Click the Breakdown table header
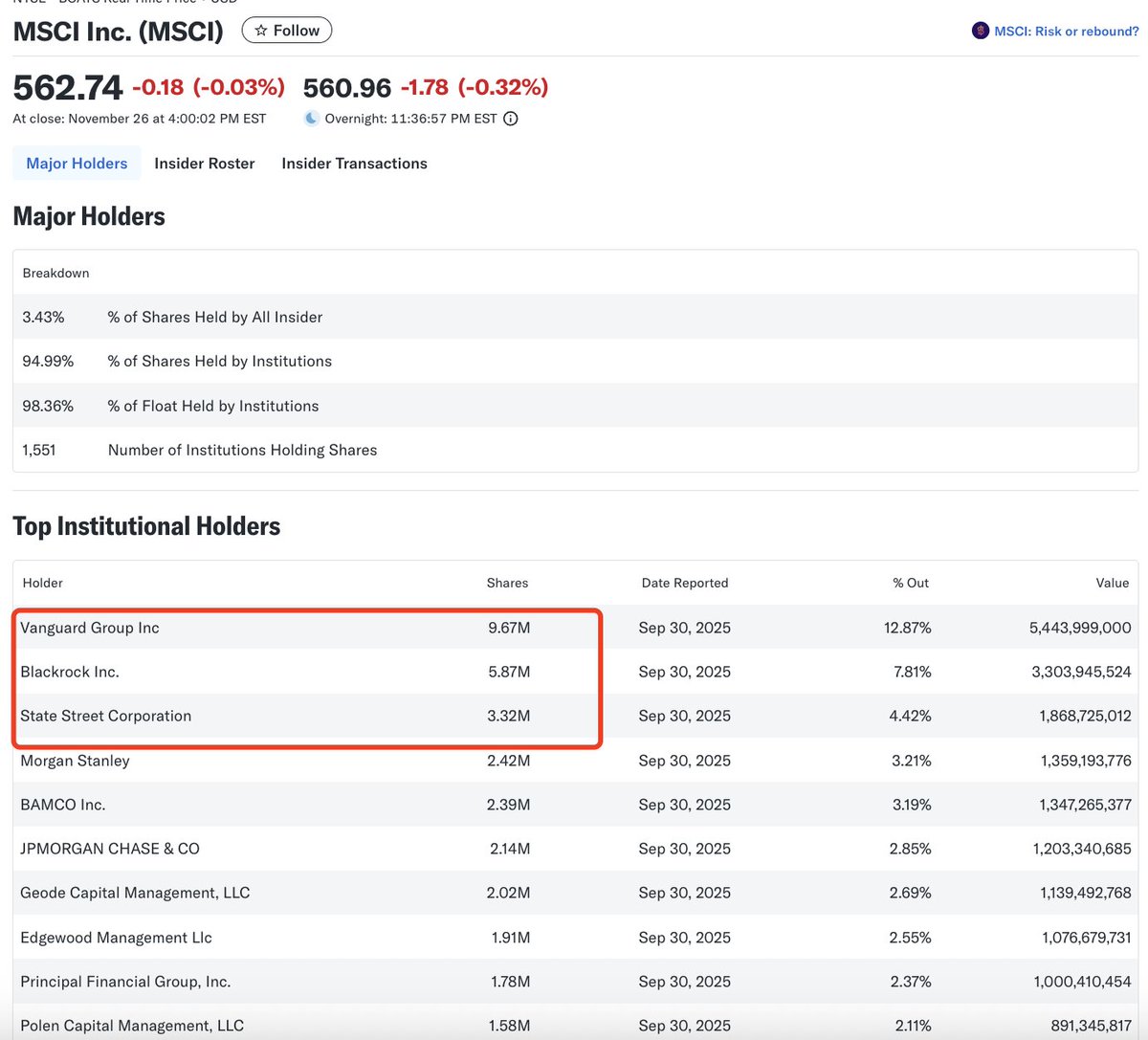 pos(55,273)
